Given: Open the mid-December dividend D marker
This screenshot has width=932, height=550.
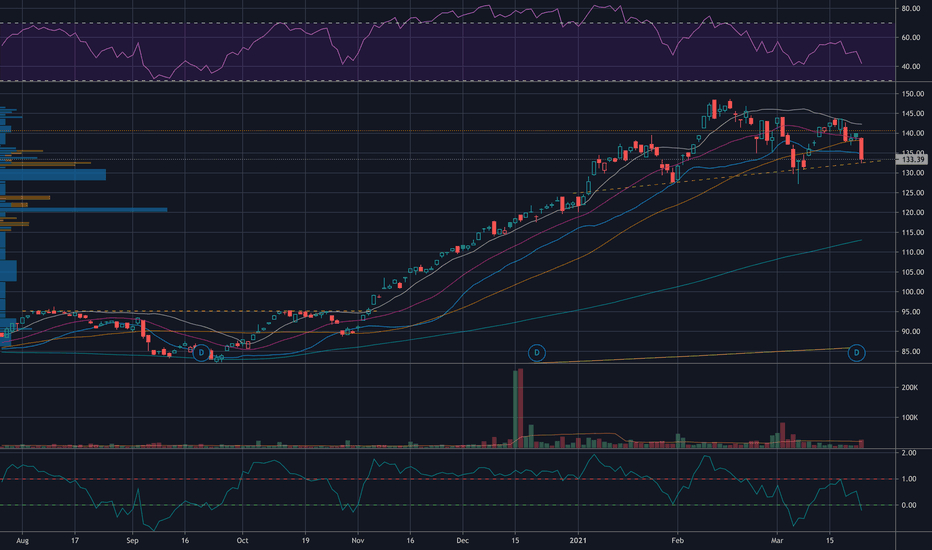Looking at the screenshot, I should click(537, 353).
